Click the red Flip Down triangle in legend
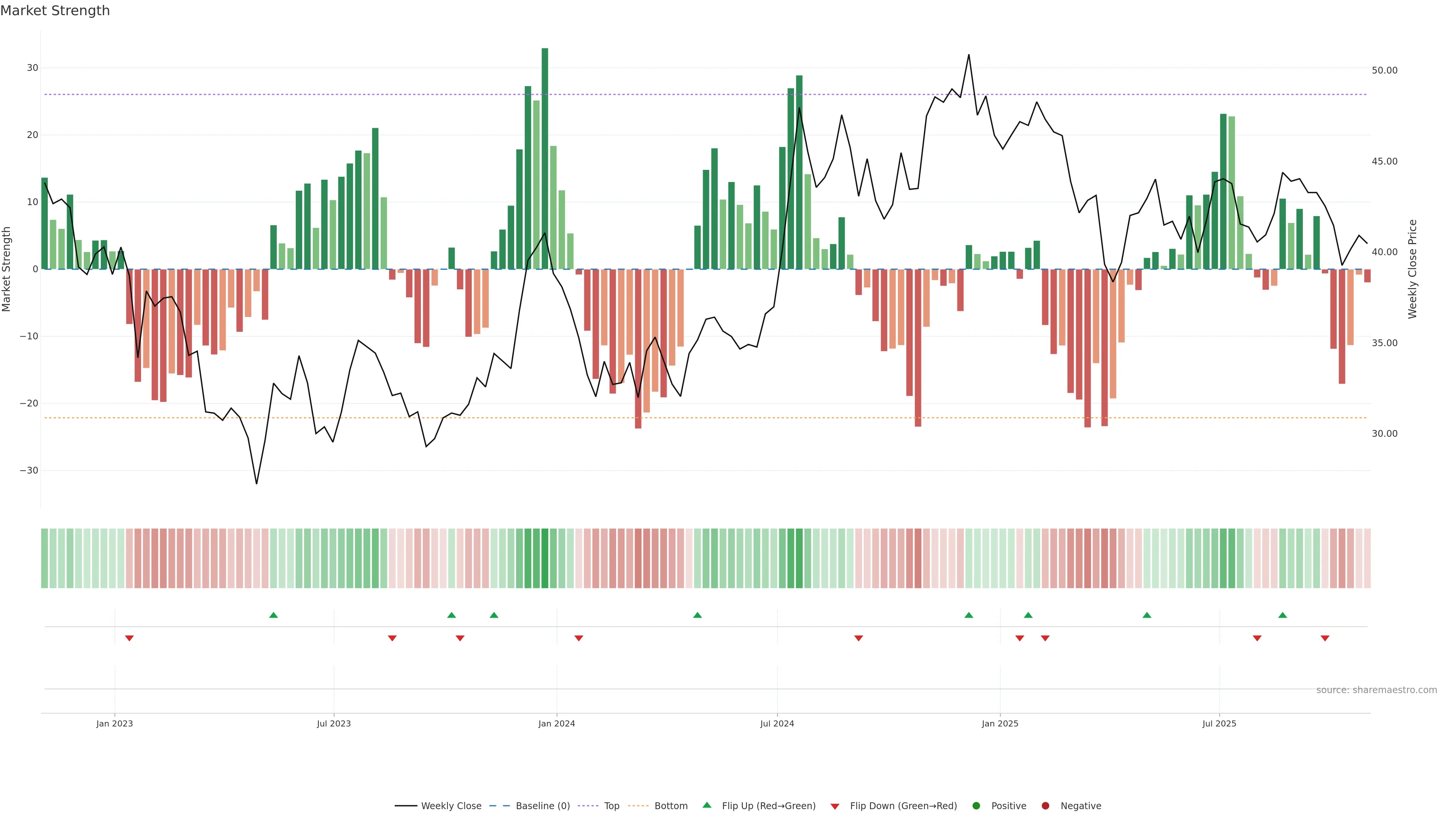 835,806
